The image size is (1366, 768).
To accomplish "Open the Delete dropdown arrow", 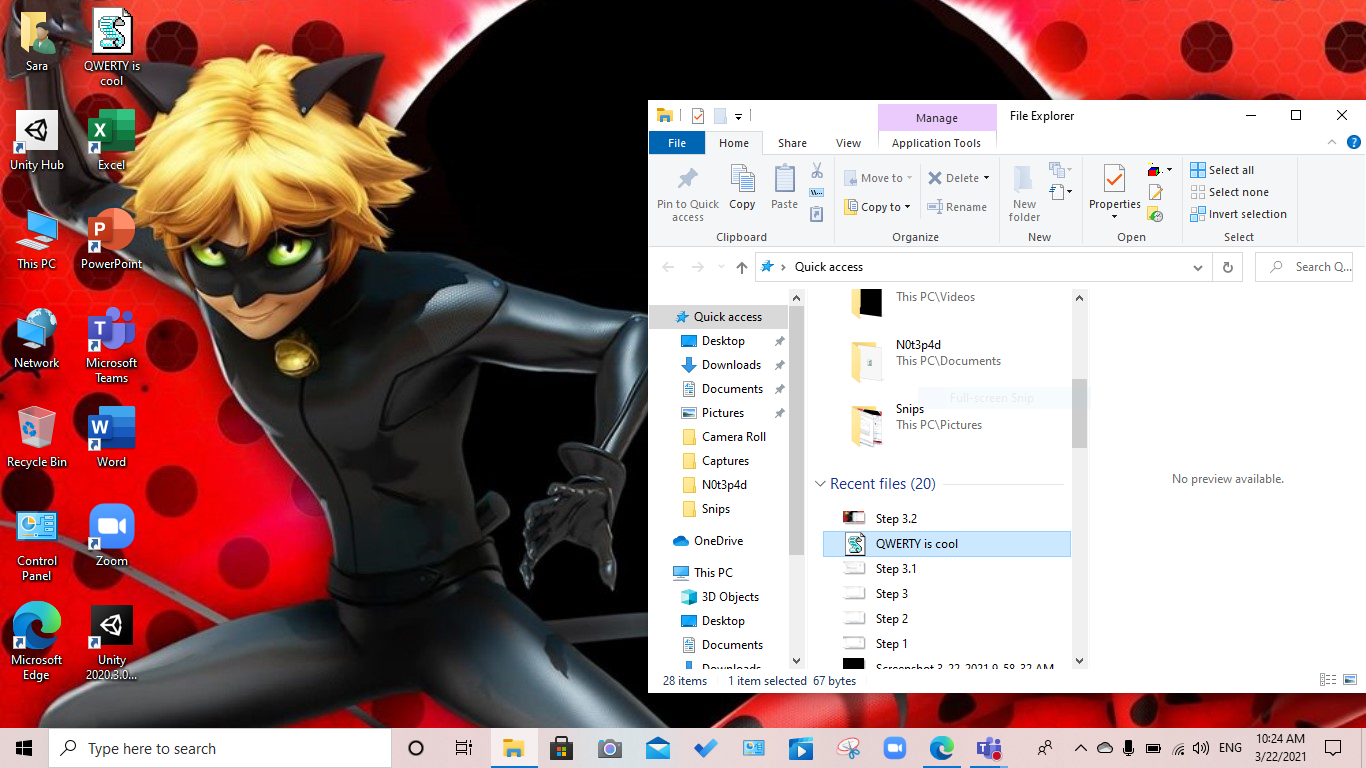I will [986, 178].
